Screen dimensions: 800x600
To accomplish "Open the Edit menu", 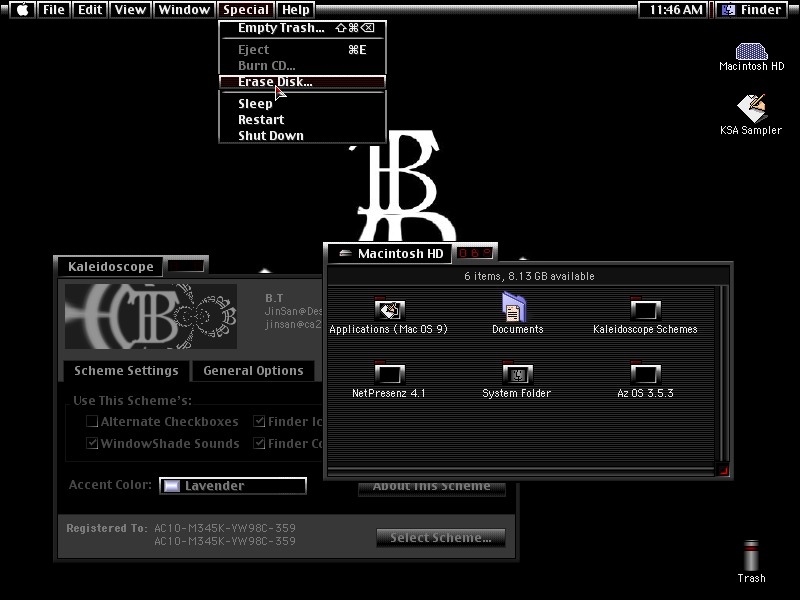I will coord(90,10).
